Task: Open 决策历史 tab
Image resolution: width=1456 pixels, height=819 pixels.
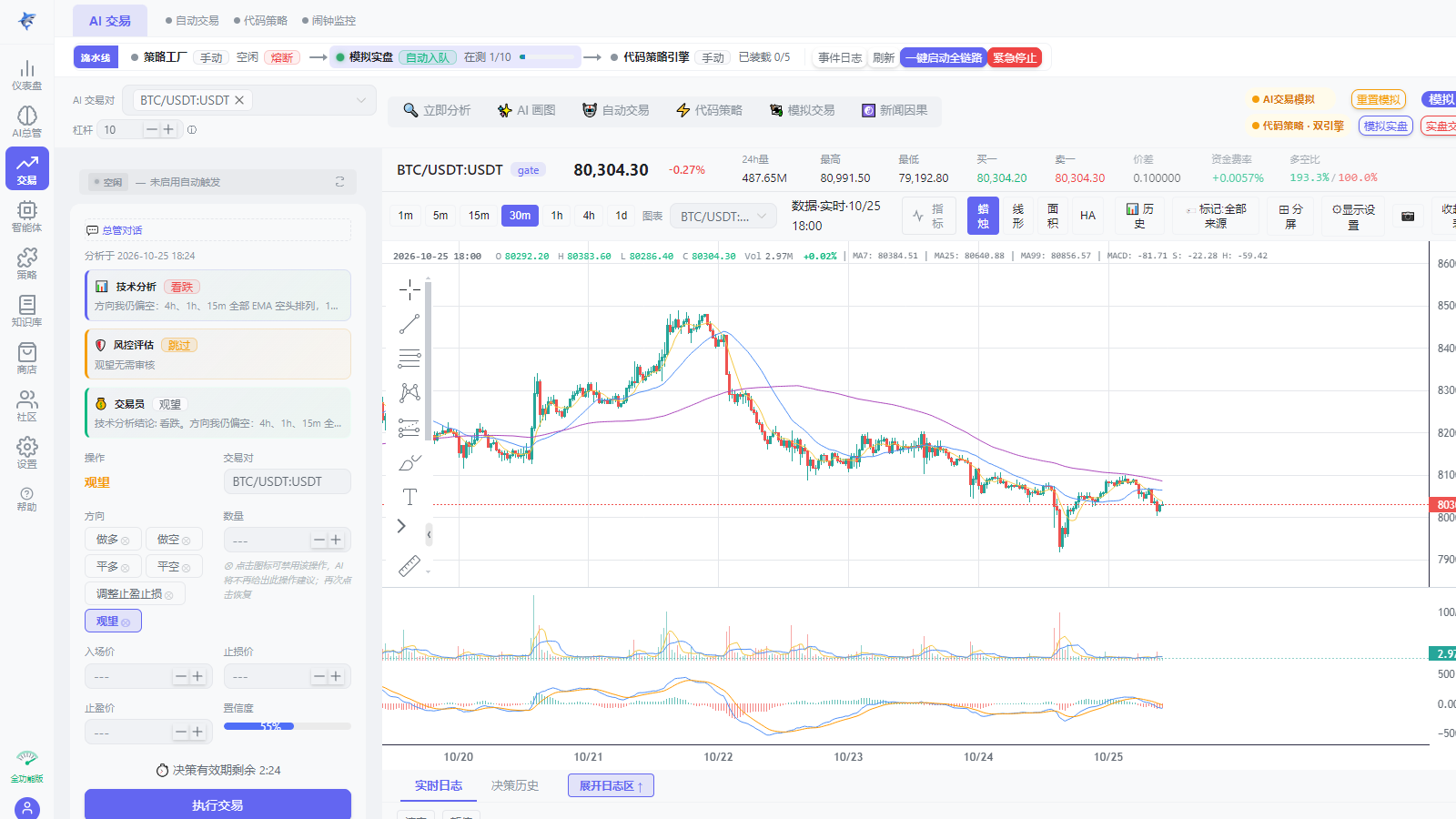Action: (x=515, y=785)
